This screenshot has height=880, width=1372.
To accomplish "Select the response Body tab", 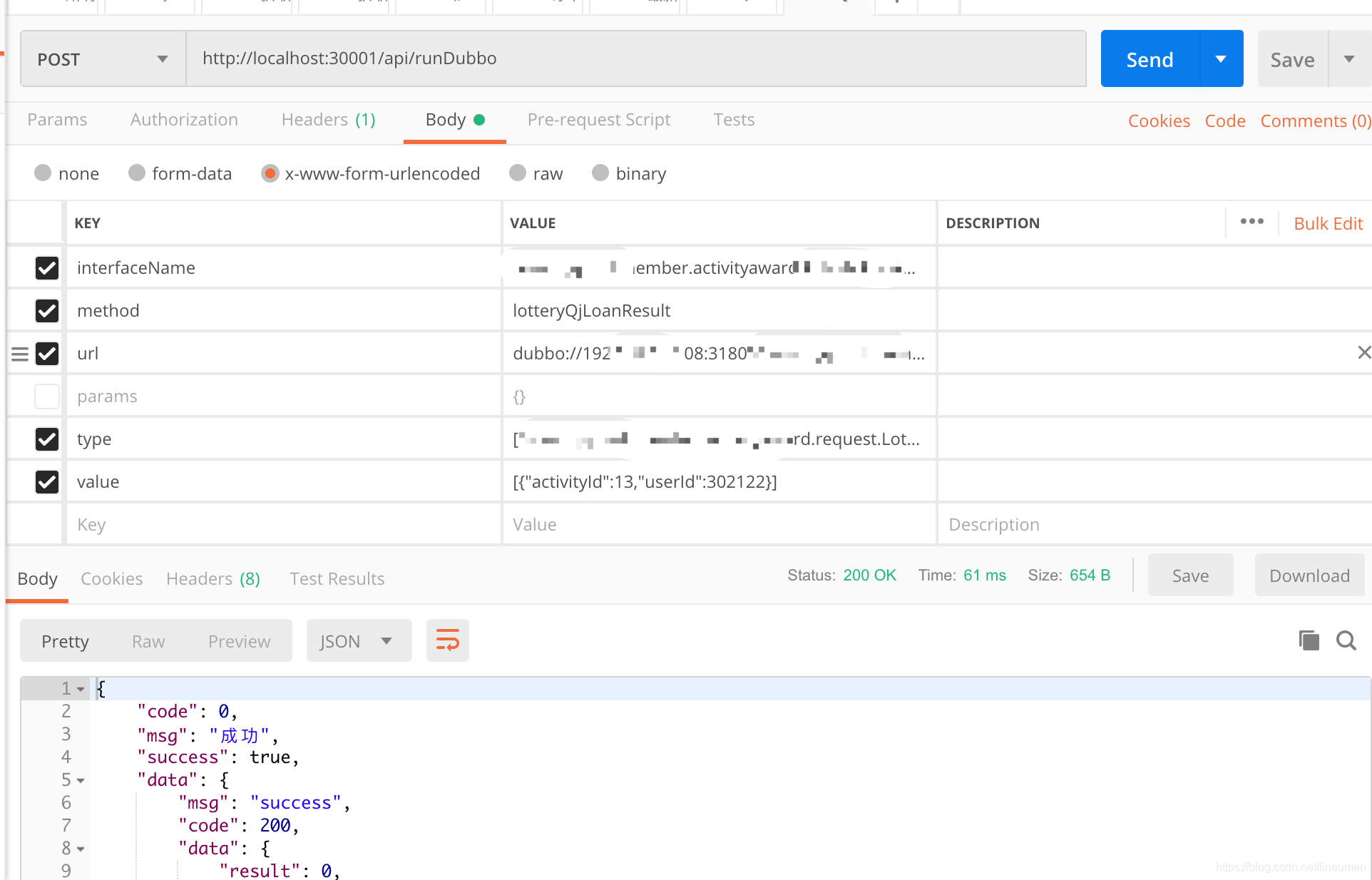I will click(37, 578).
